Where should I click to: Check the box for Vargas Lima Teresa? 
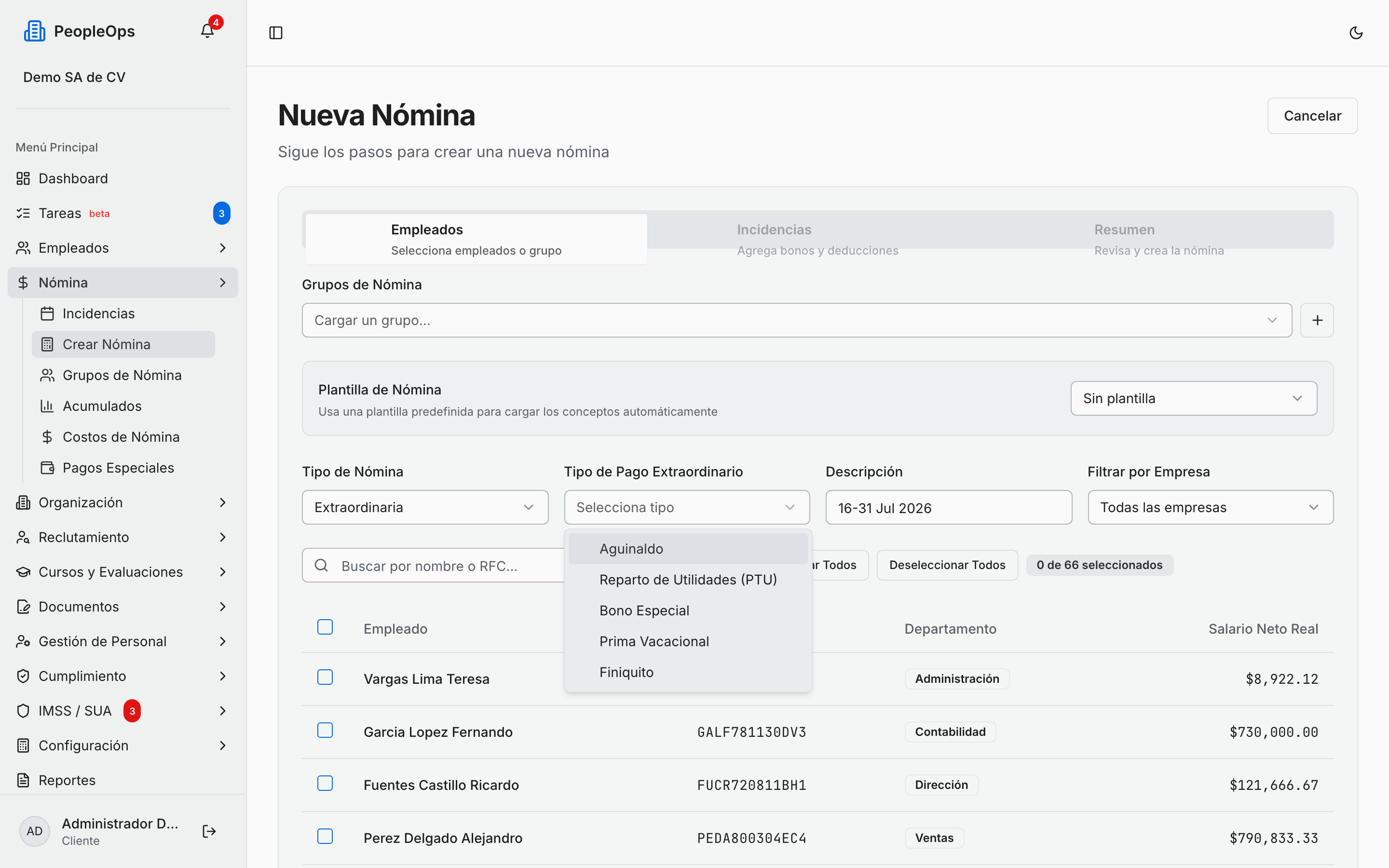click(x=325, y=678)
